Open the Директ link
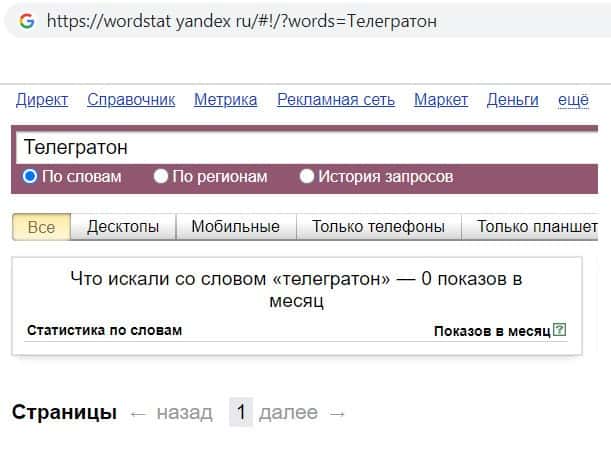 coord(42,99)
